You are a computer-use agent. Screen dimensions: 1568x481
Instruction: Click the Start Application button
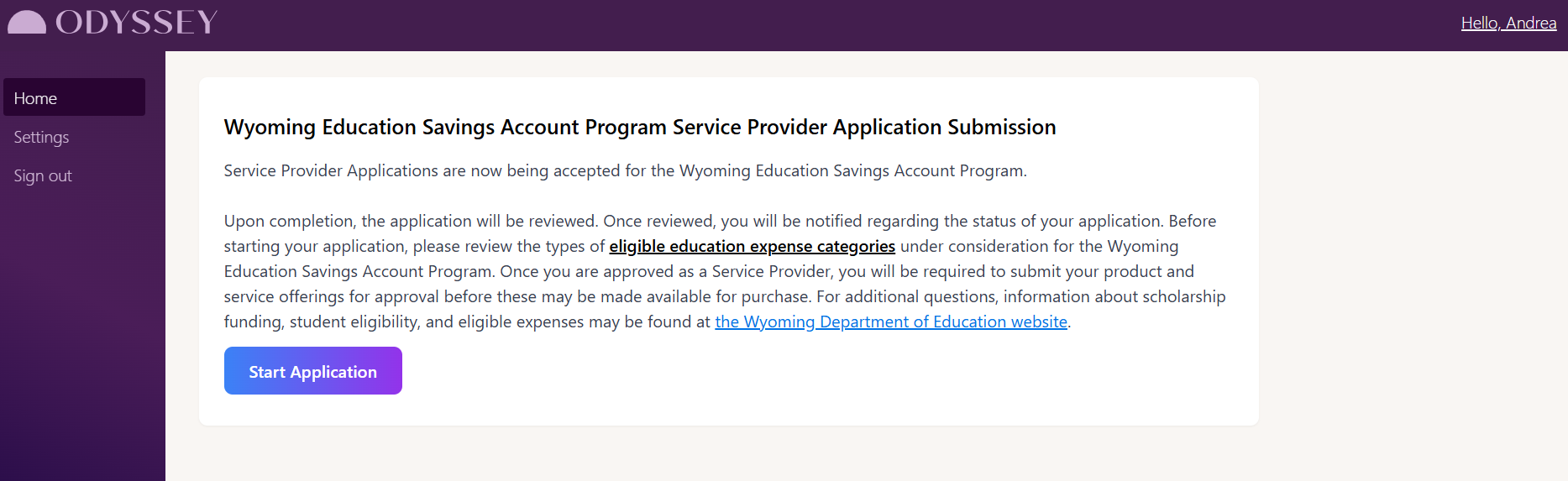[x=312, y=370]
